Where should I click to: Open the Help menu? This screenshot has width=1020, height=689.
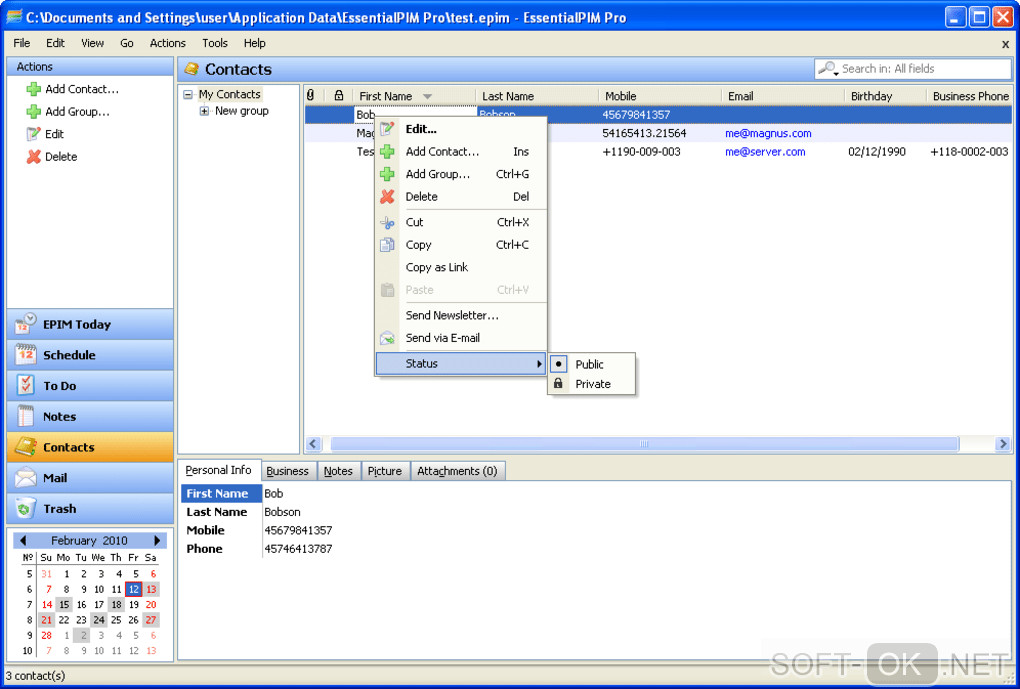[x=254, y=43]
